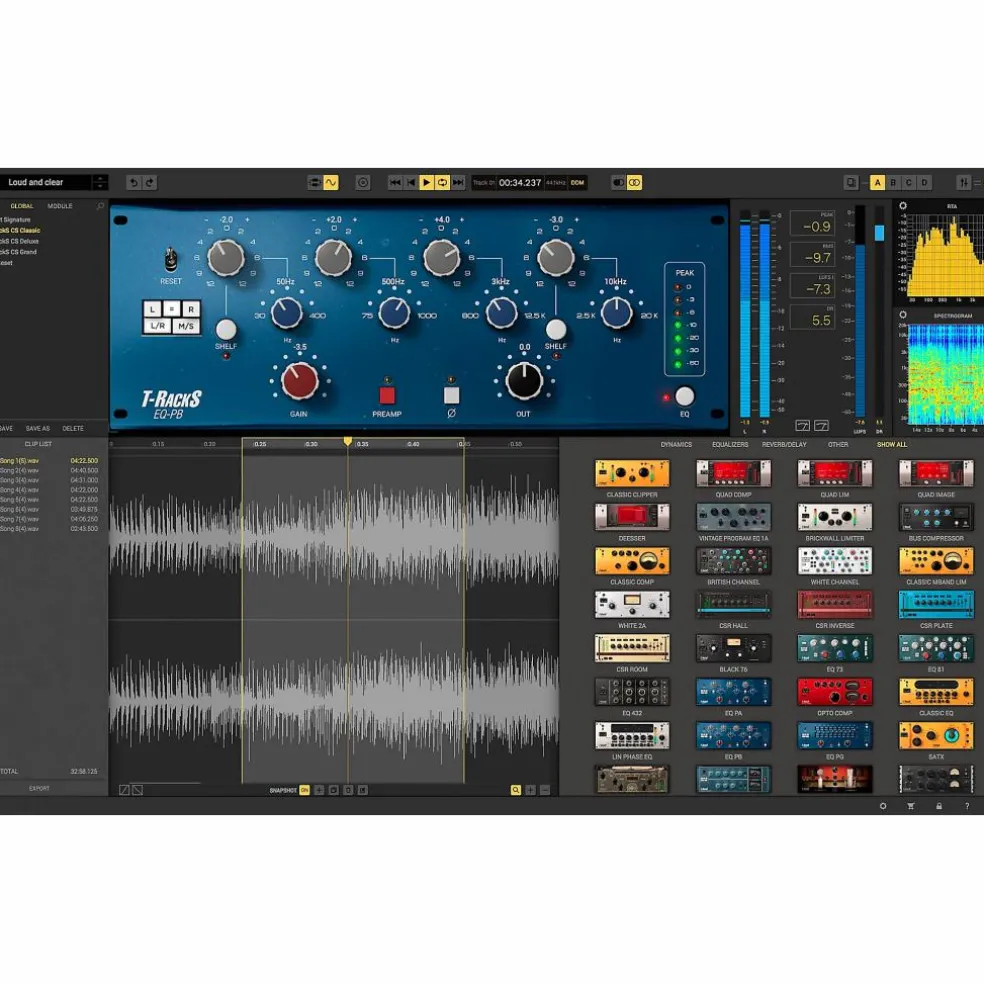Rewind to start of track
This screenshot has height=984, width=984.
395,183
